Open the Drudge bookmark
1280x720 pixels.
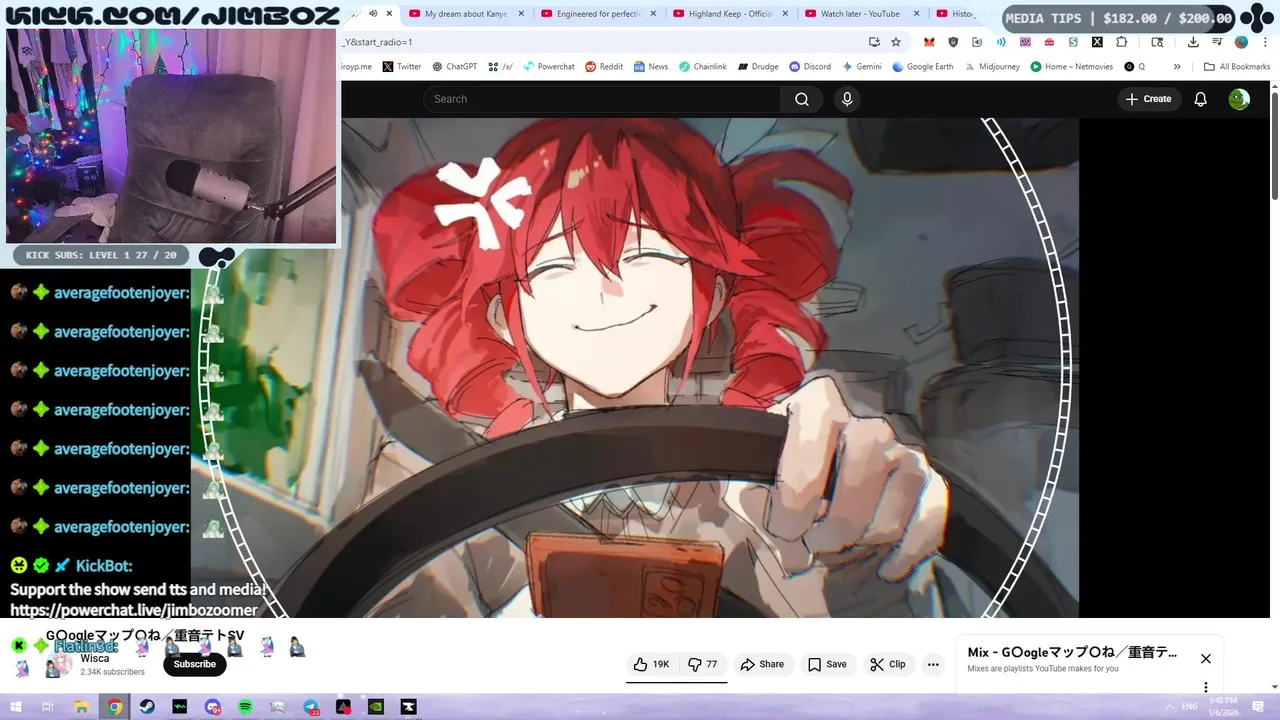pyautogui.click(x=758, y=67)
